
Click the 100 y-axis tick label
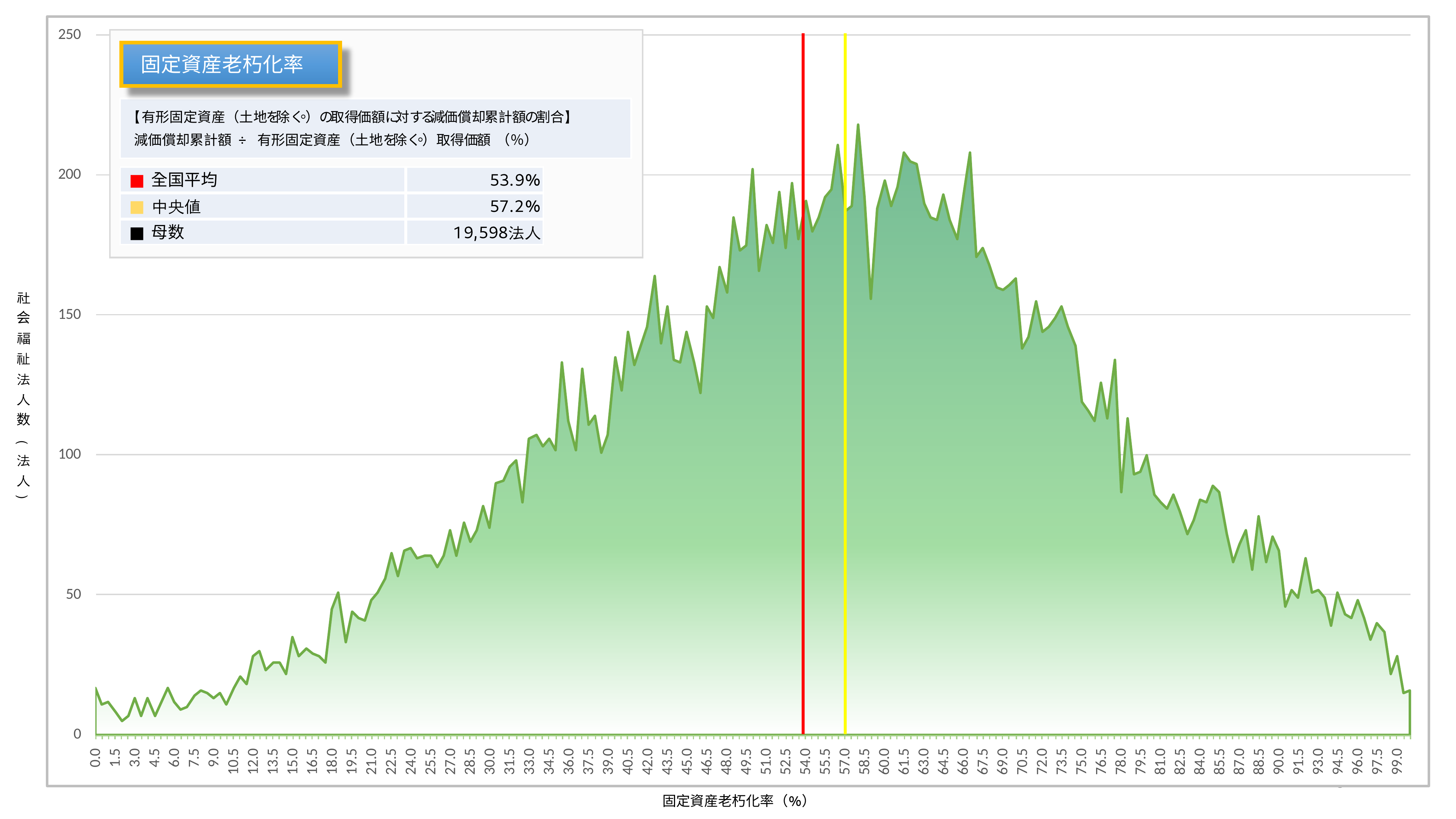70,454
